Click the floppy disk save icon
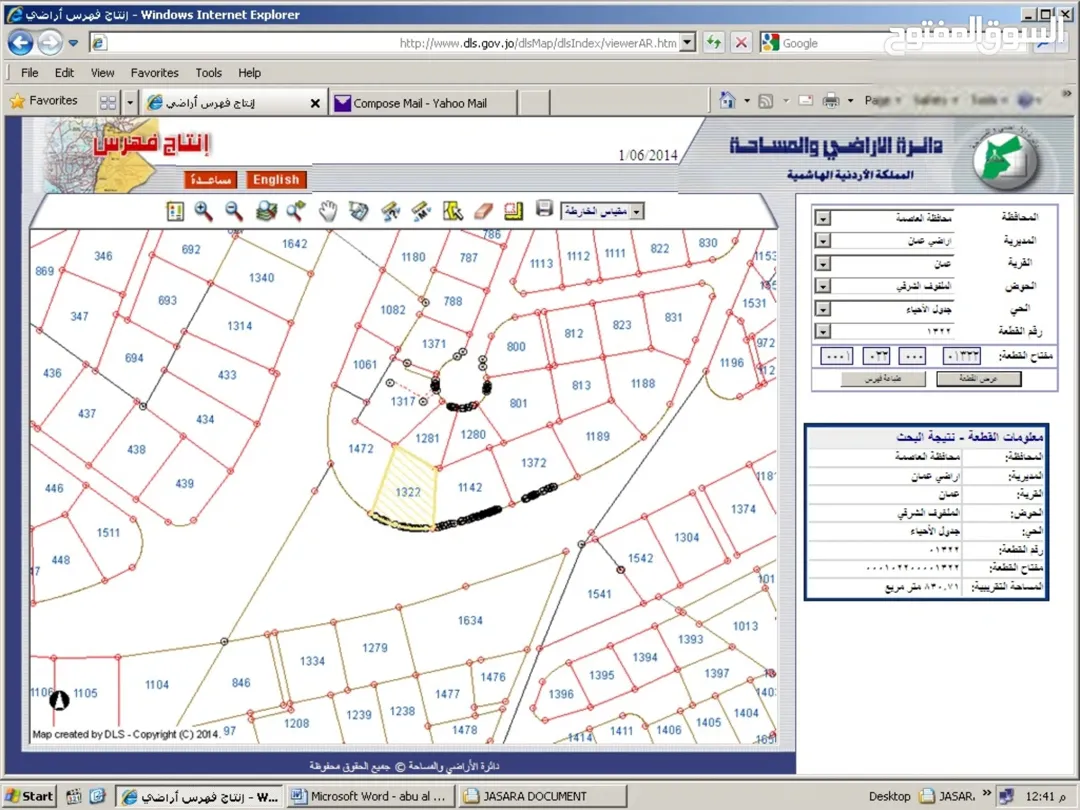This screenshot has height=810, width=1080. click(544, 209)
